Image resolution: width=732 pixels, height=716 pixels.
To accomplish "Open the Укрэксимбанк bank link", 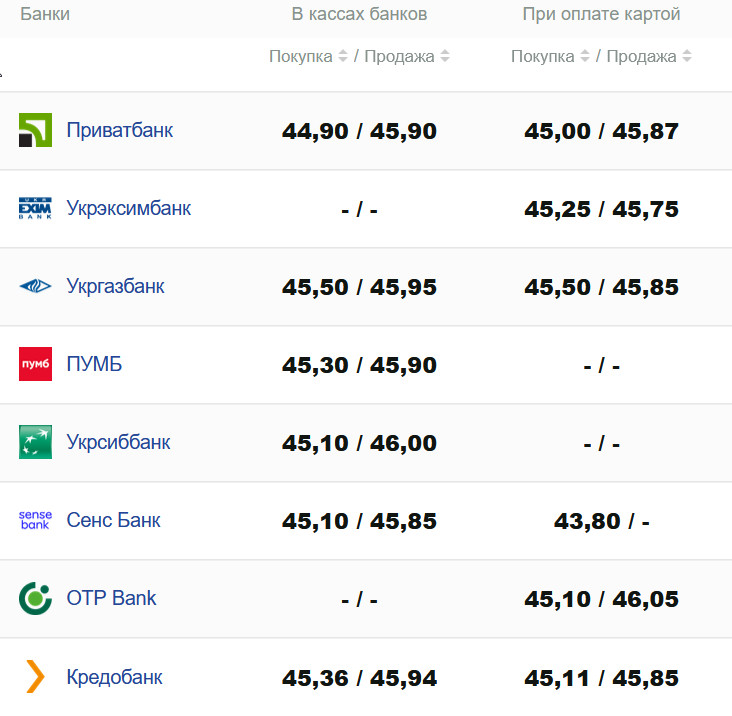I will (128, 208).
